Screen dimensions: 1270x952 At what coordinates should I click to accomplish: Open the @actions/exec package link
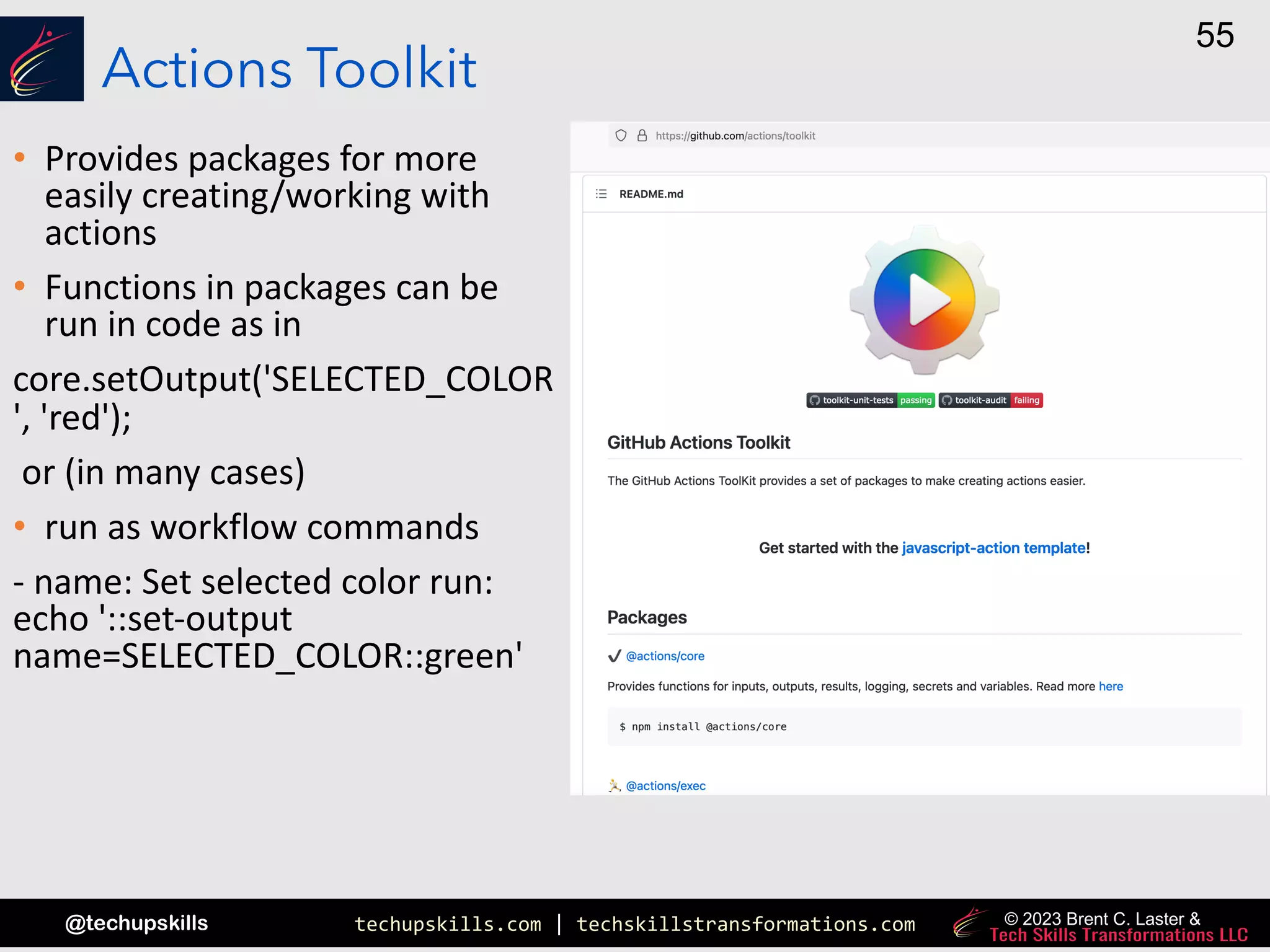665,786
